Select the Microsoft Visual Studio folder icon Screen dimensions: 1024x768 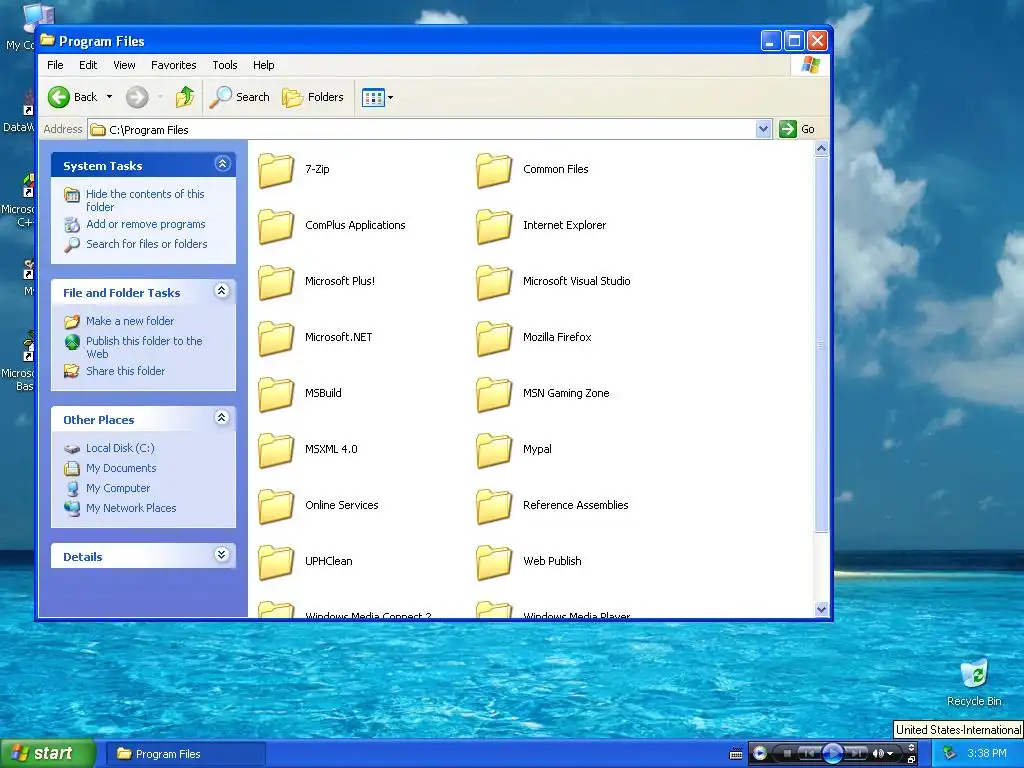point(494,282)
